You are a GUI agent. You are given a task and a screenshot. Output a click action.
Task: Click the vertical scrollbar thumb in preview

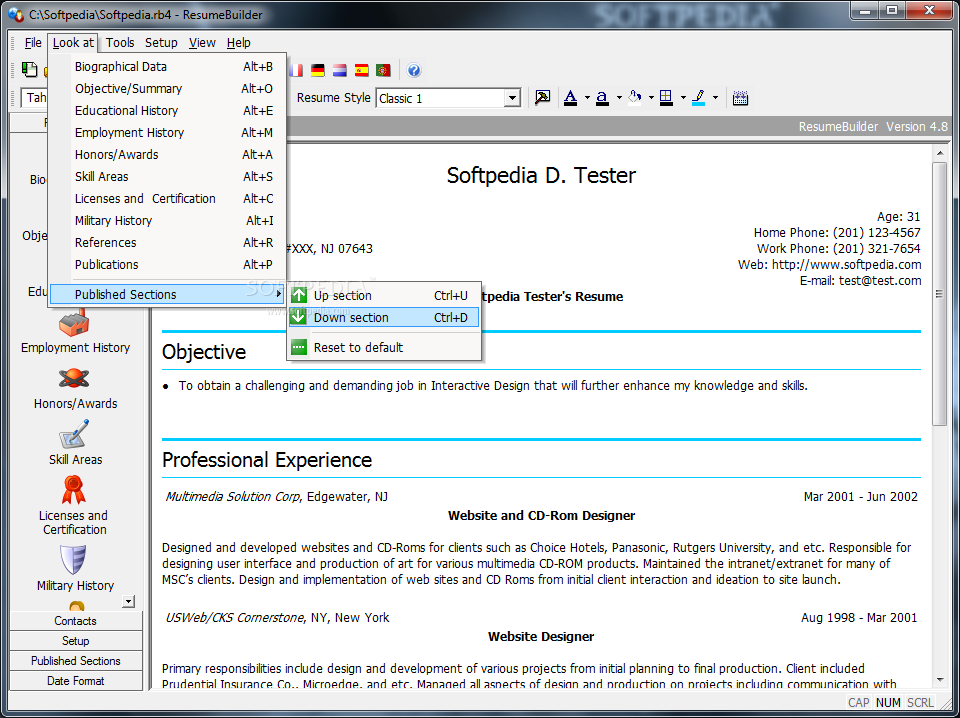[939, 294]
